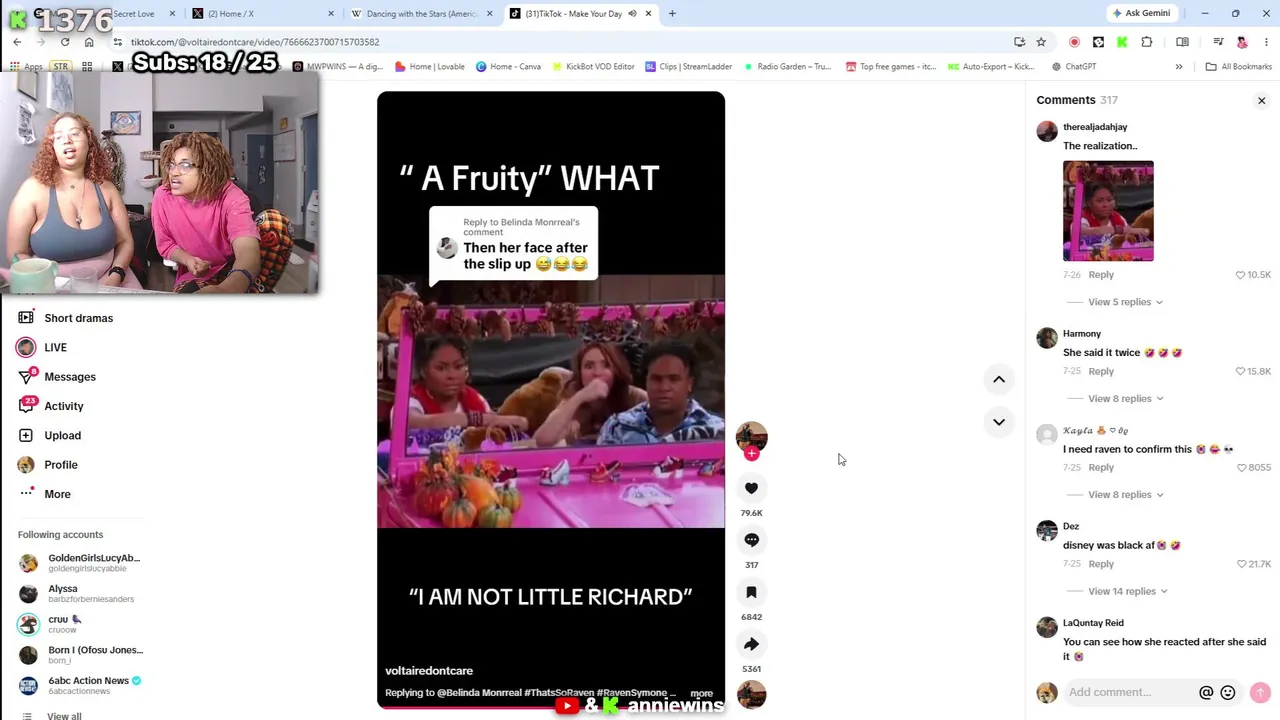1280x720 pixels.
Task: Save the video to Favorites with the bookmark button
Action: (751, 592)
